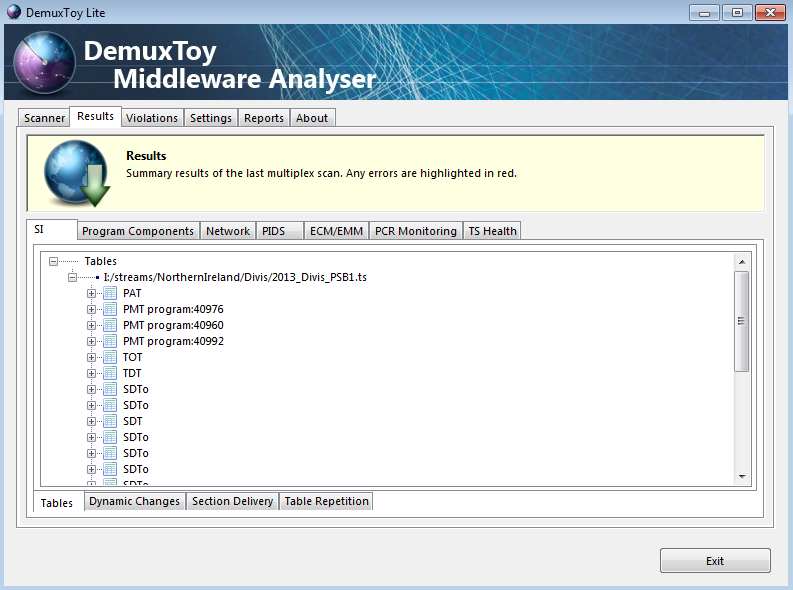Image resolution: width=793 pixels, height=590 pixels.
Task: Select the 'PMT program:40976' row text
Action: click(x=173, y=309)
